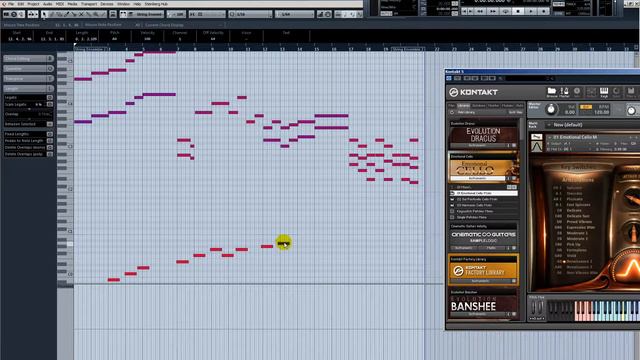Click the Browse folder icon in Kontakt

click(x=552, y=92)
